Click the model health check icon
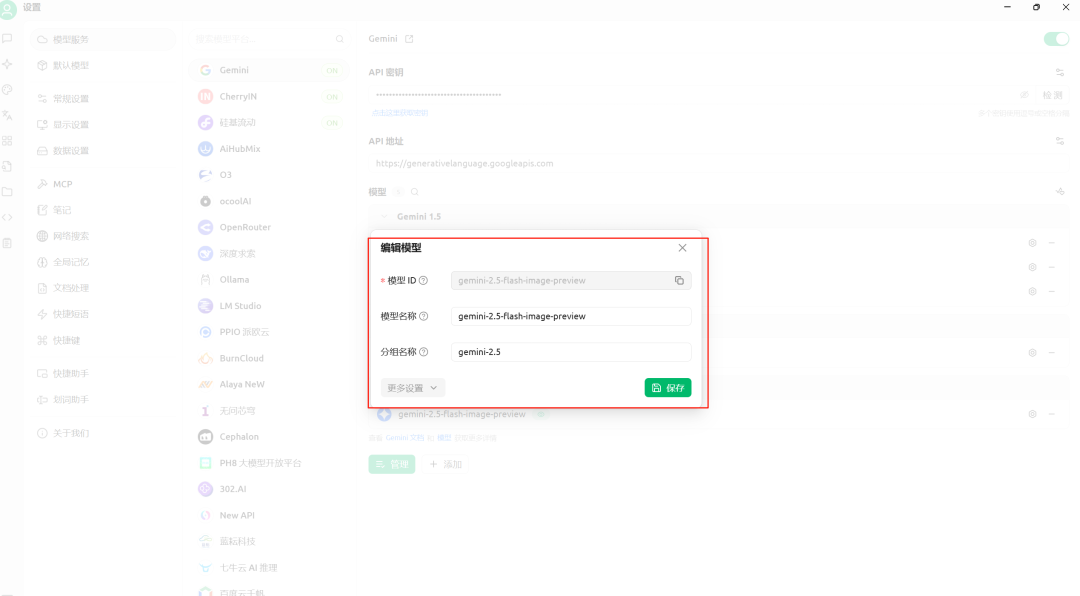The width and height of the screenshot is (1080, 596). pos(1060,192)
